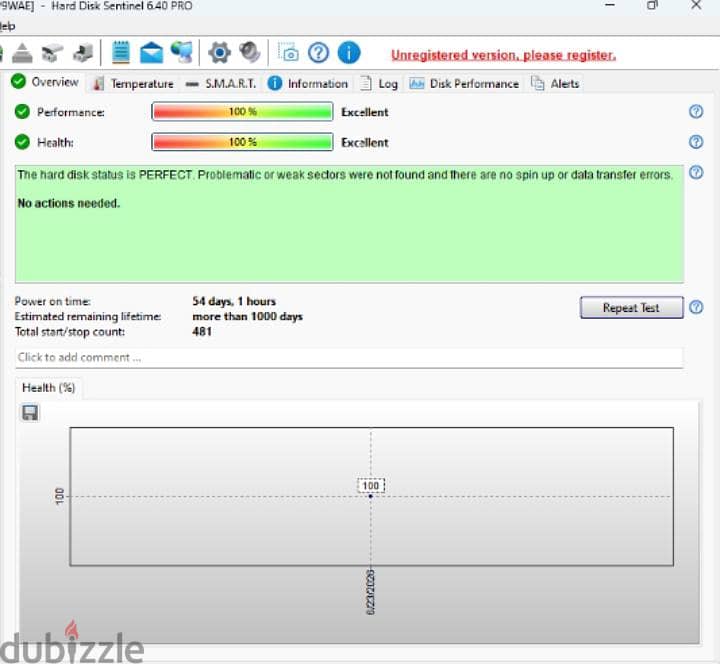720x664 pixels.
Task: Click the disk drives toolbar icon
Action: coord(52,53)
